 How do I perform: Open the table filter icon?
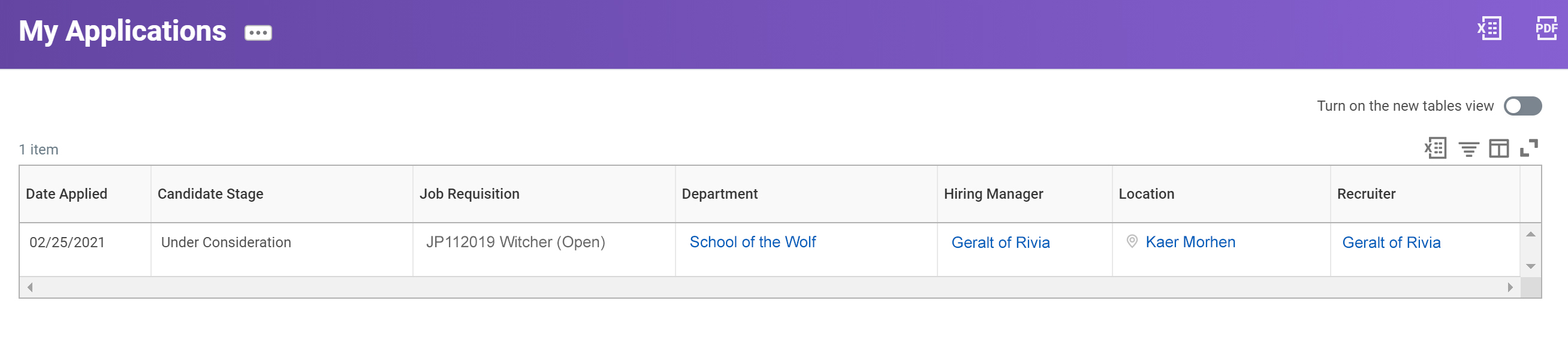(1468, 148)
